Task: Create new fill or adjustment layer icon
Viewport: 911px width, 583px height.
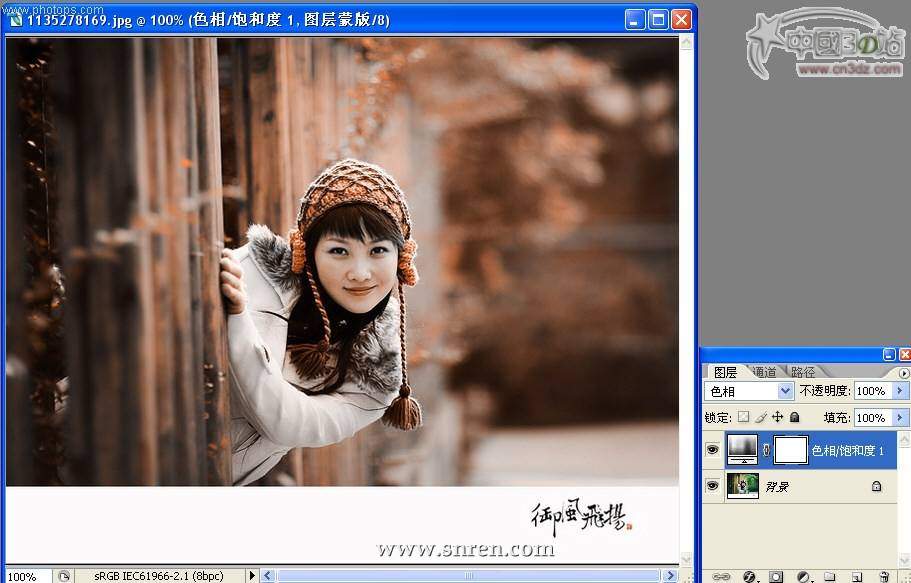Action: [x=804, y=577]
